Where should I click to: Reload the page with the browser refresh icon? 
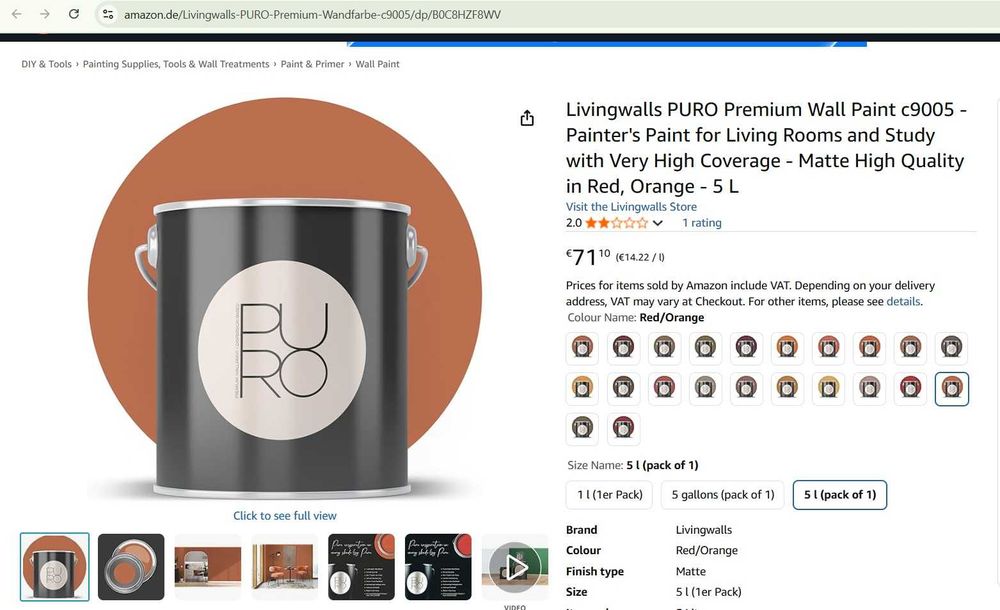74,13
